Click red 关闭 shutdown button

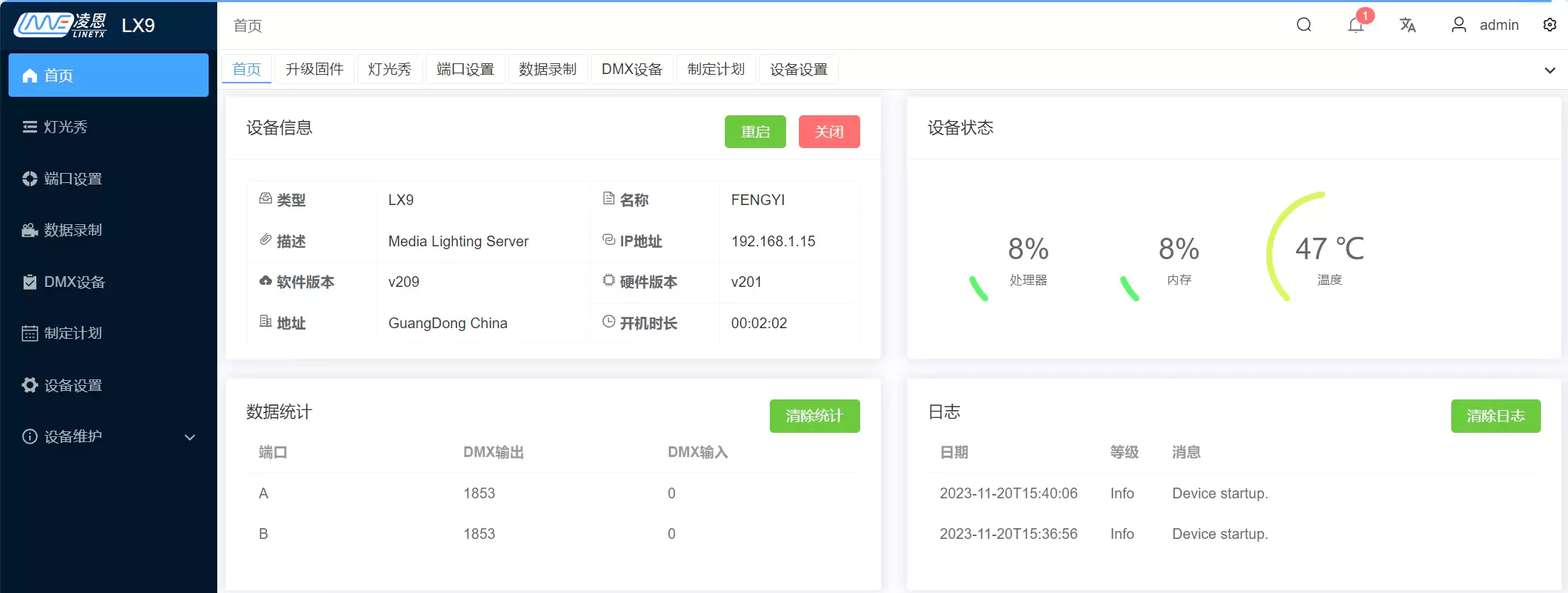click(x=830, y=132)
